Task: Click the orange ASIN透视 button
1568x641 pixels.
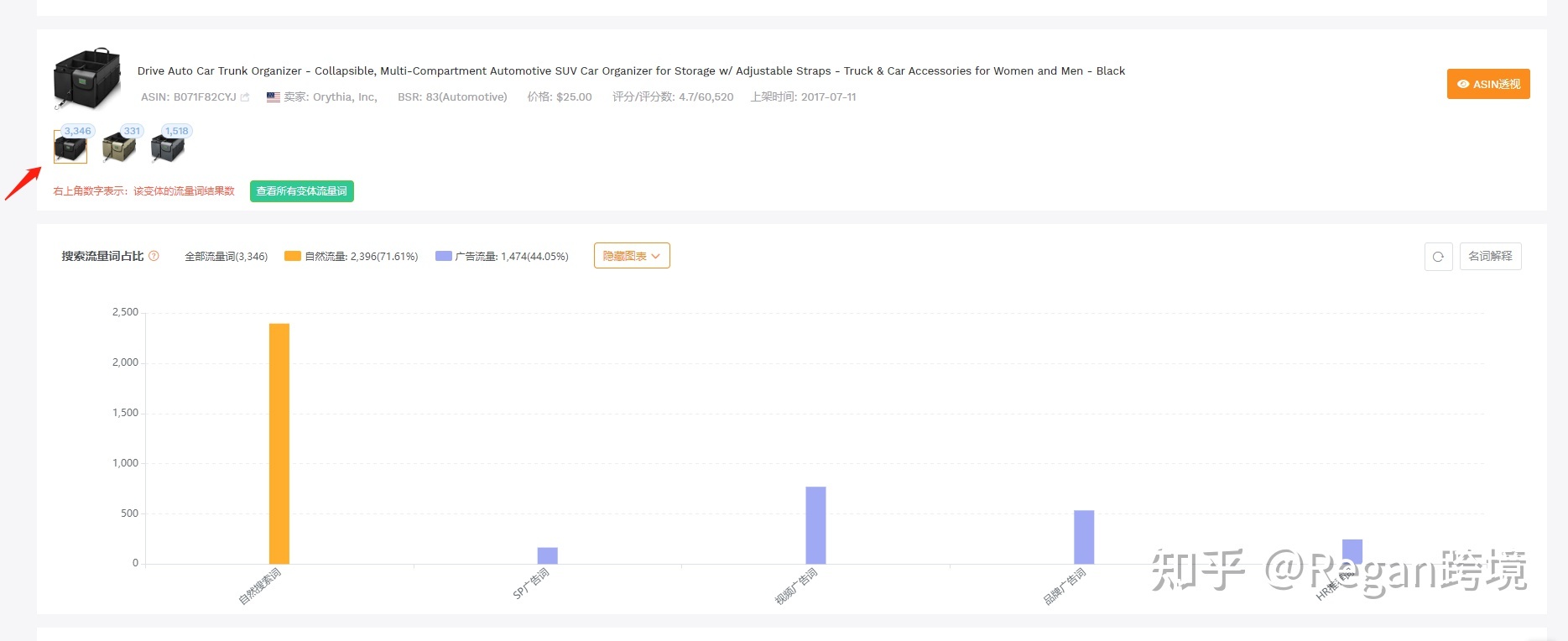Action: (x=1487, y=84)
